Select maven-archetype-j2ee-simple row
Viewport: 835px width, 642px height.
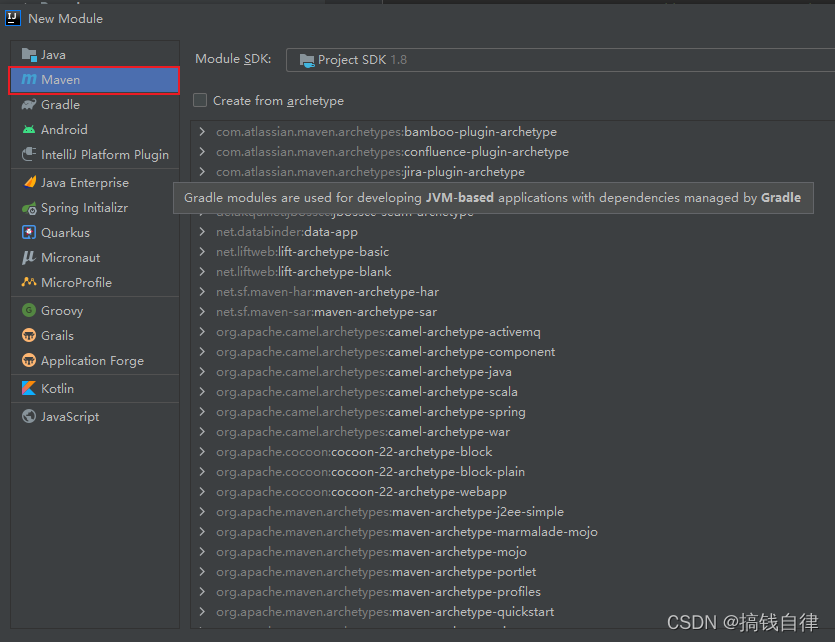[x=512, y=512]
